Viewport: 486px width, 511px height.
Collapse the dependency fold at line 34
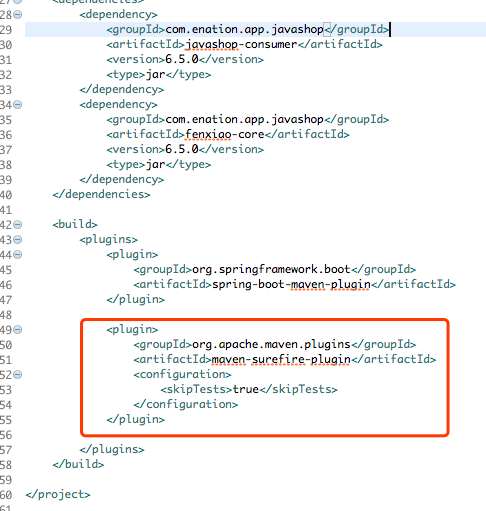[18, 105]
